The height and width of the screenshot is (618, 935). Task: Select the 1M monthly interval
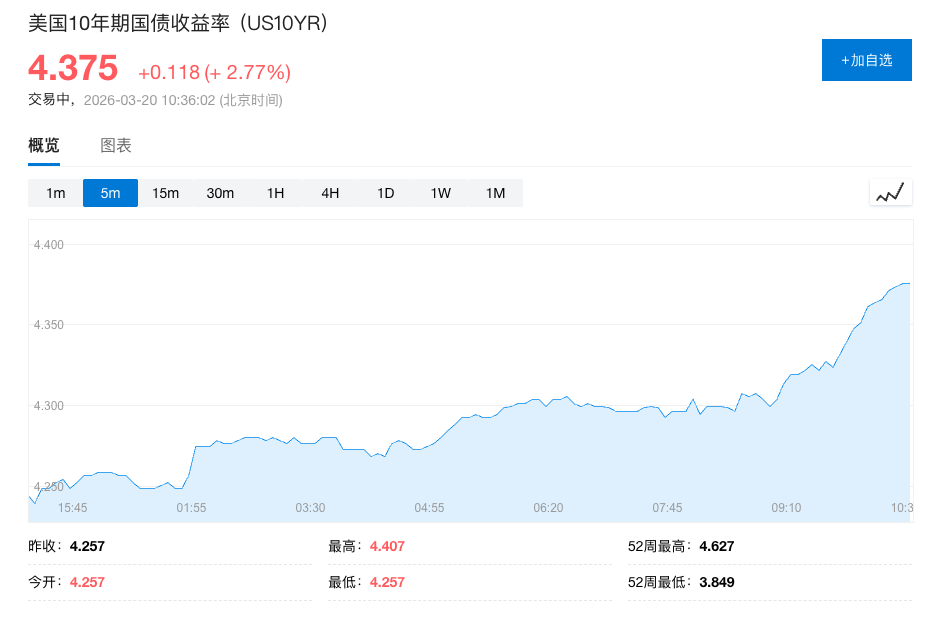click(495, 192)
